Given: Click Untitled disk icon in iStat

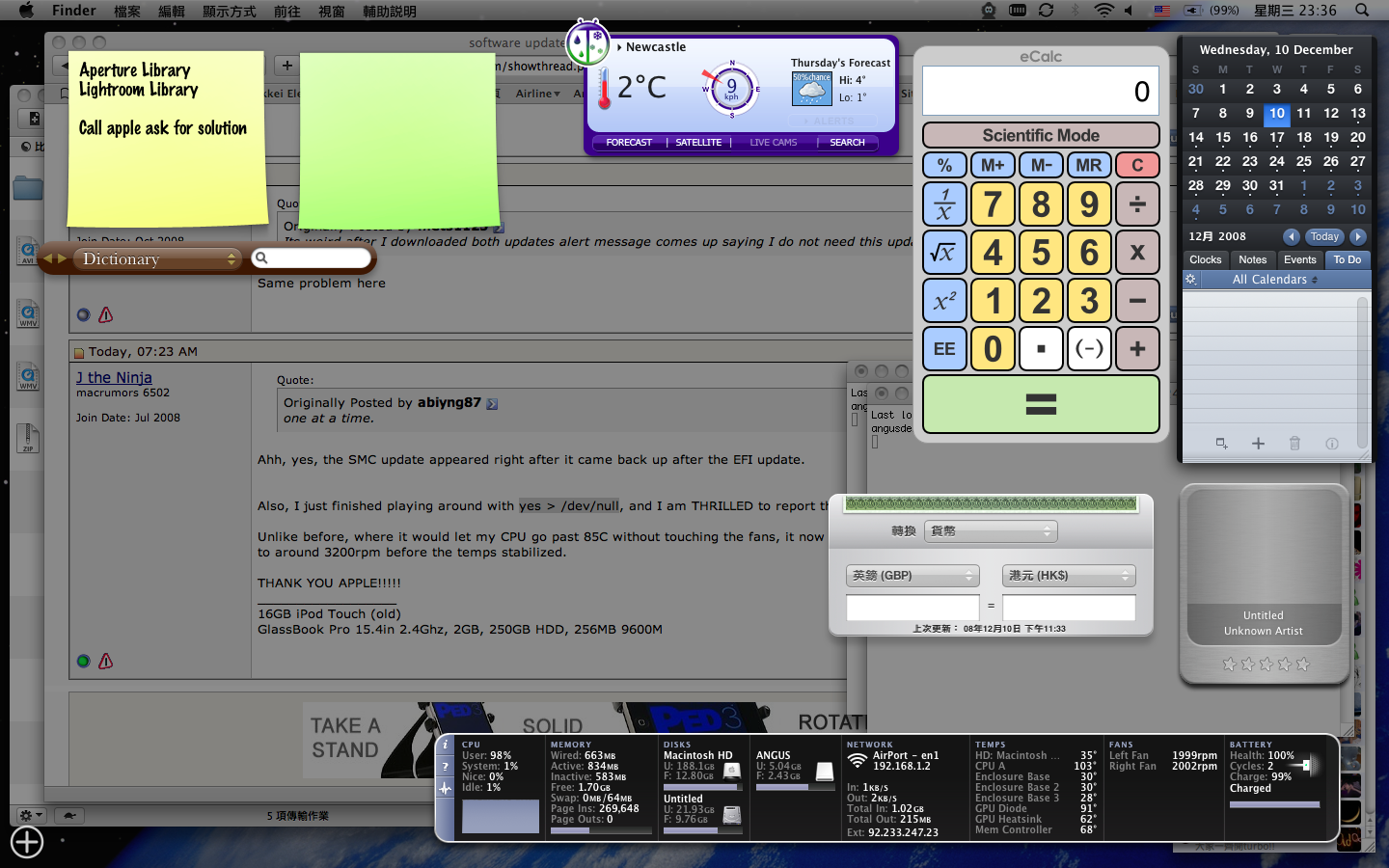Looking at the screenshot, I should click(732, 815).
